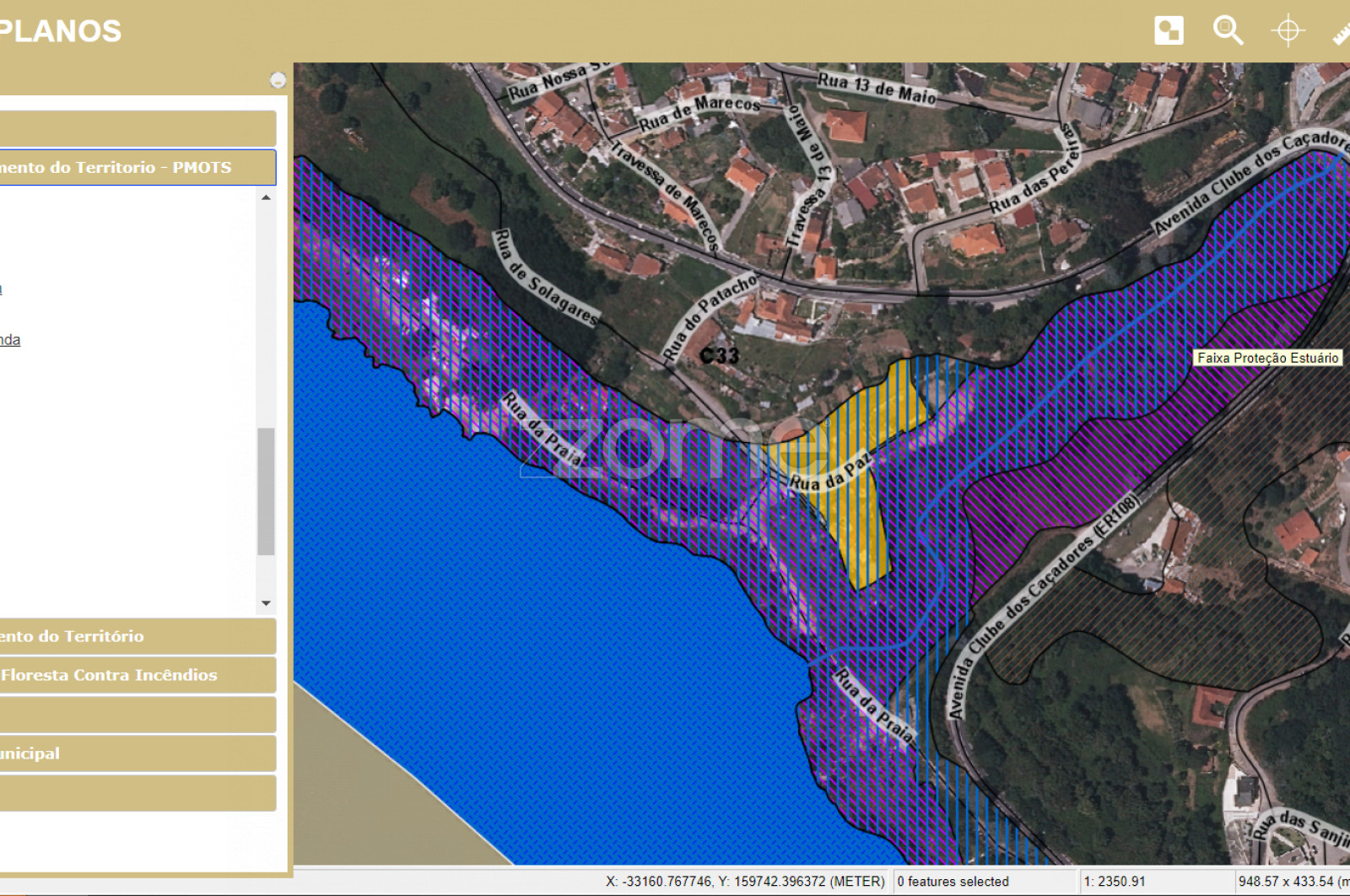Open the blank accordion bar above PMOTS

pos(138,128)
